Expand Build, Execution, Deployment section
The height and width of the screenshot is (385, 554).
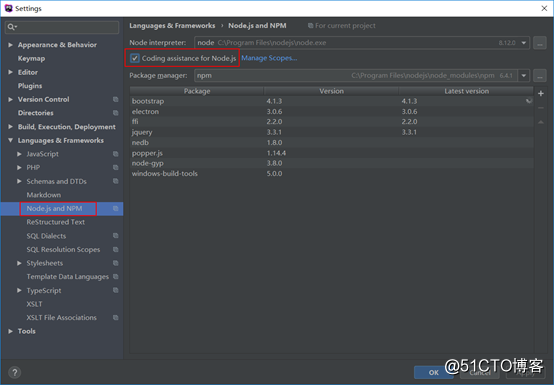click(11, 126)
